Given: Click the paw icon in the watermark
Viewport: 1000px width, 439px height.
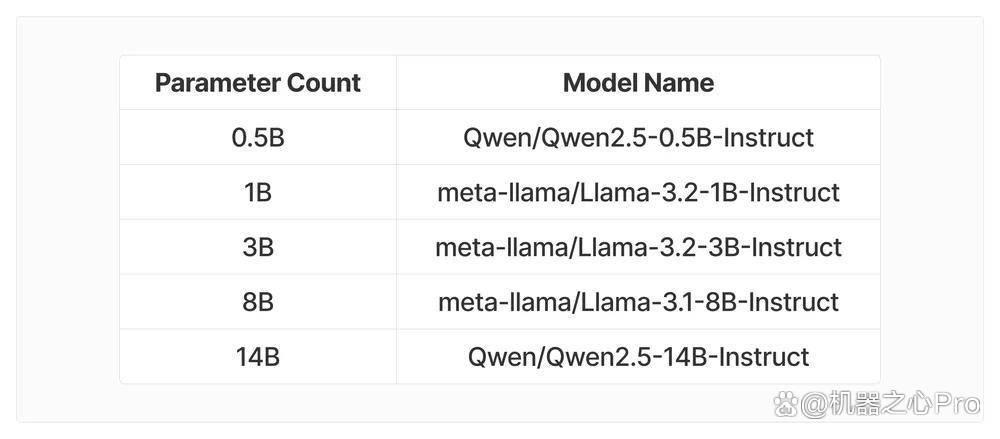Looking at the screenshot, I should point(786,404).
